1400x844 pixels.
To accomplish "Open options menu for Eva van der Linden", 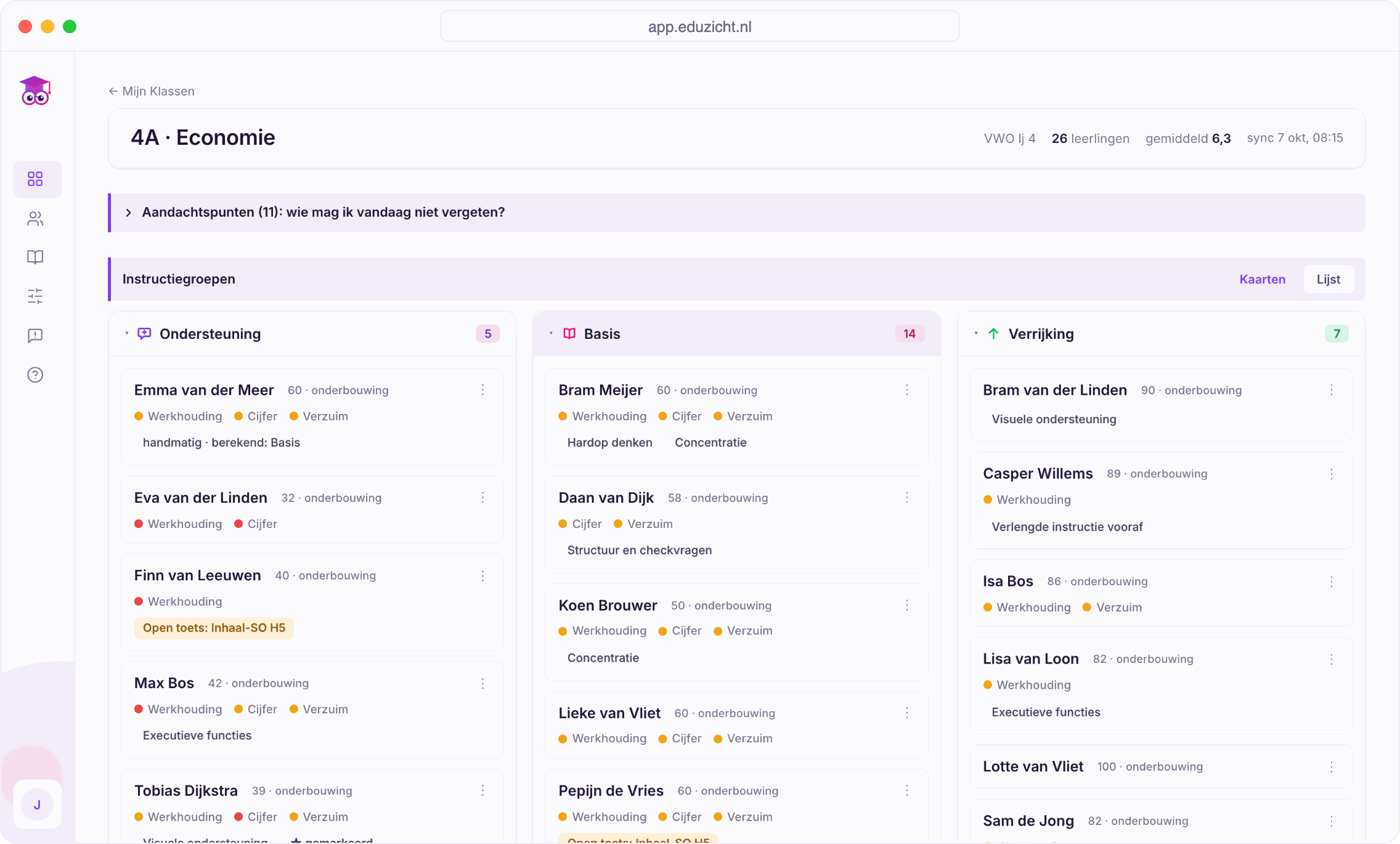I will (x=483, y=498).
